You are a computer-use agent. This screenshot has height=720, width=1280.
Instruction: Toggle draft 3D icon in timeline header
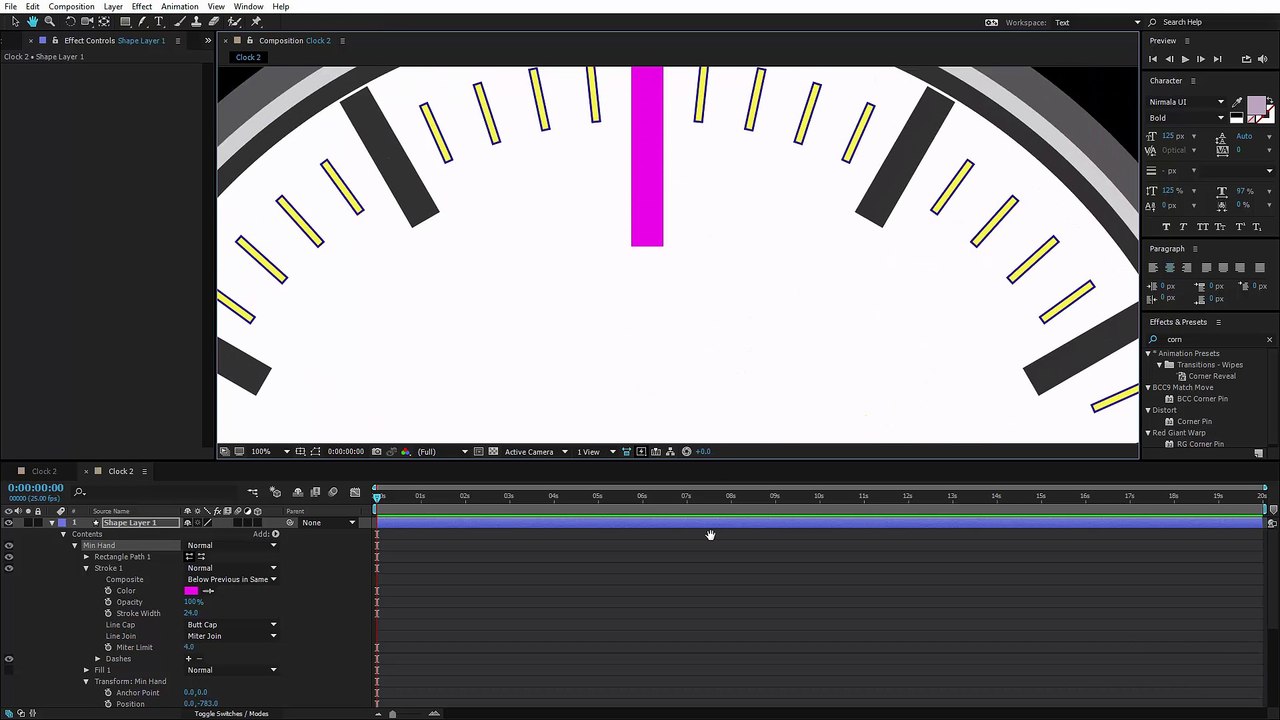click(x=276, y=492)
